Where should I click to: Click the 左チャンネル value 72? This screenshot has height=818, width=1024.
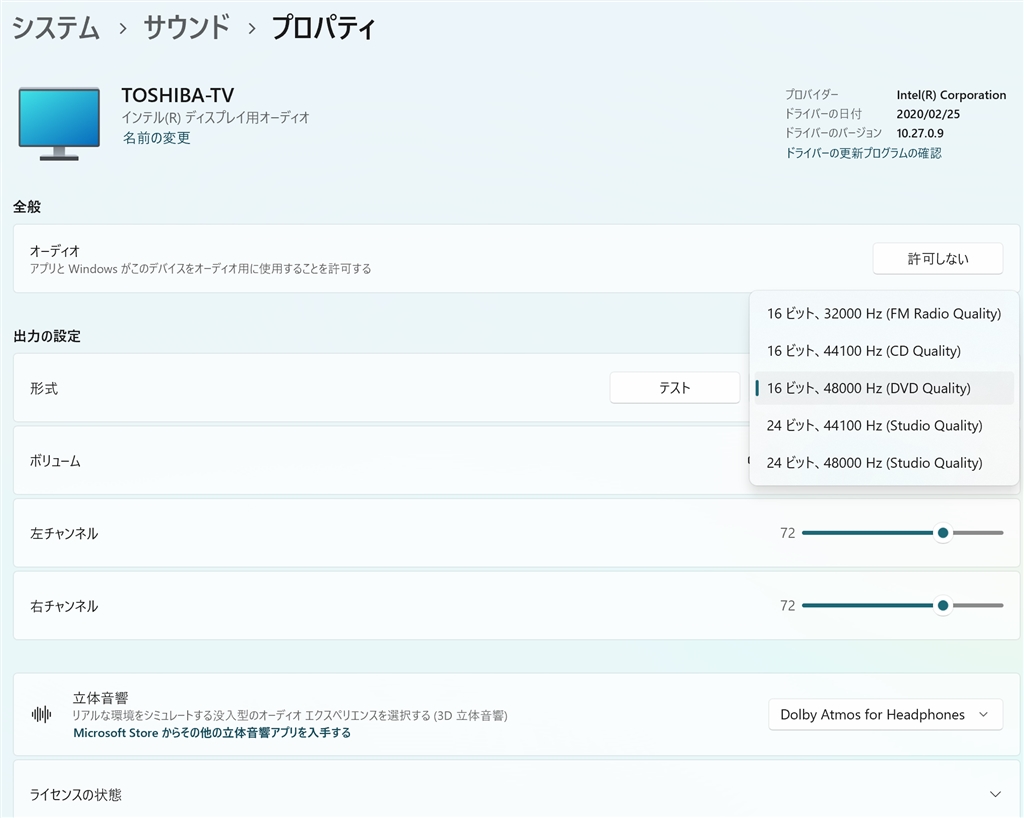pyautogui.click(x=788, y=533)
